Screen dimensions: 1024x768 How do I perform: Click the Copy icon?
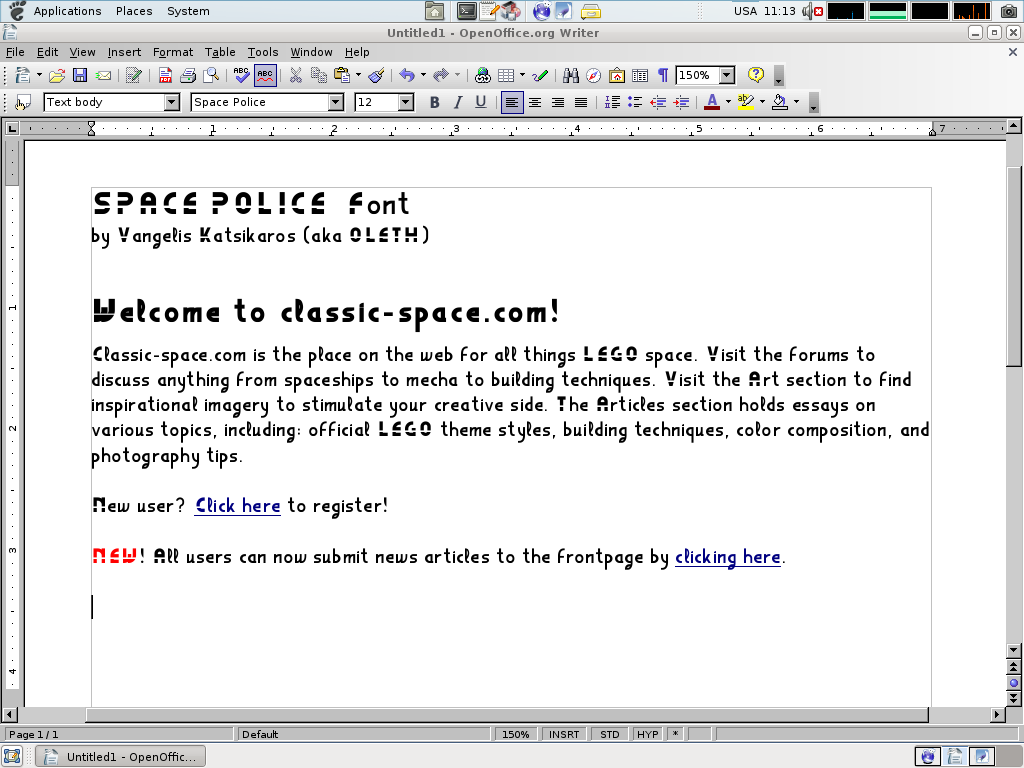[319, 75]
